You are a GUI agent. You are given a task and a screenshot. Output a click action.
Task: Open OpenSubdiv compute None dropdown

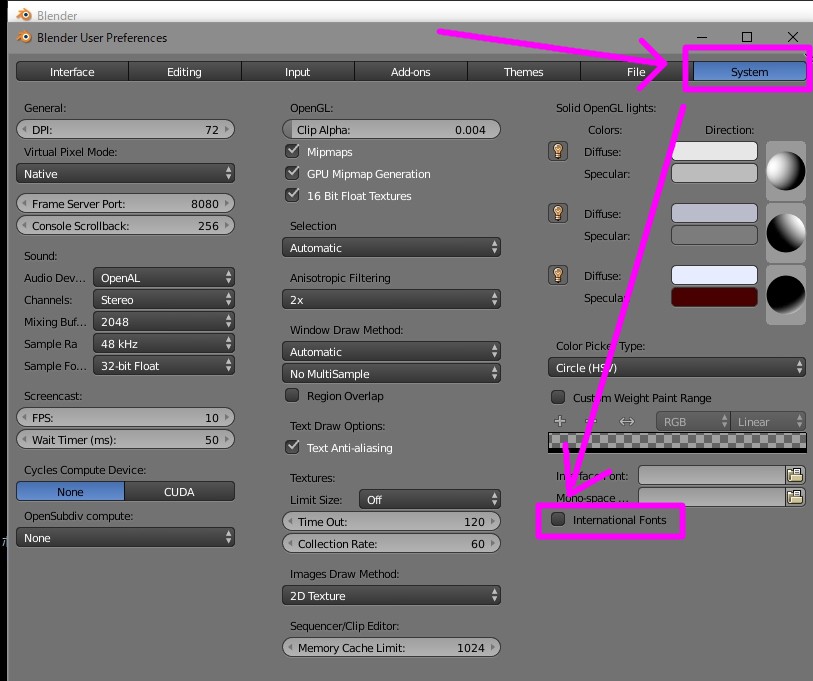click(125, 537)
